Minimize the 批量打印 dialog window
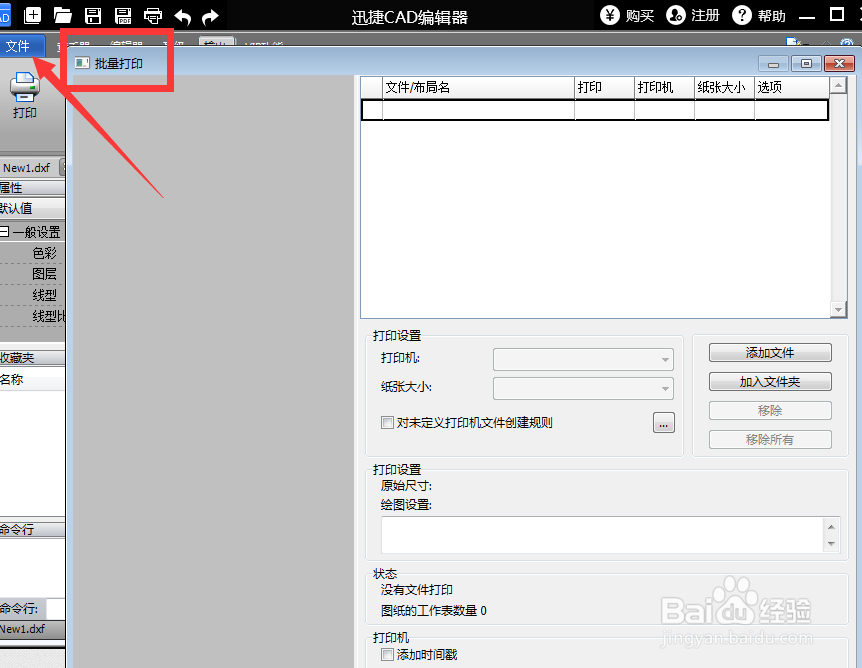862x668 pixels. [x=773, y=64]
